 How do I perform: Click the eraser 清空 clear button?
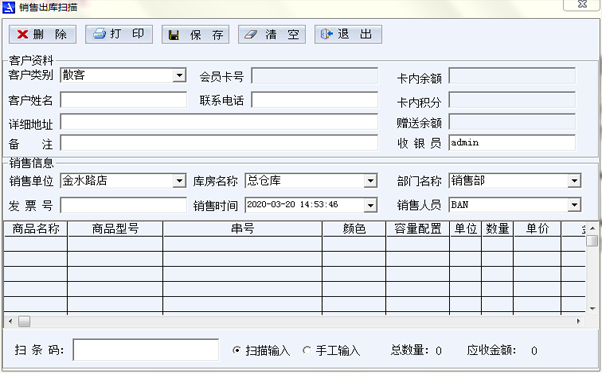pos(272,35)
